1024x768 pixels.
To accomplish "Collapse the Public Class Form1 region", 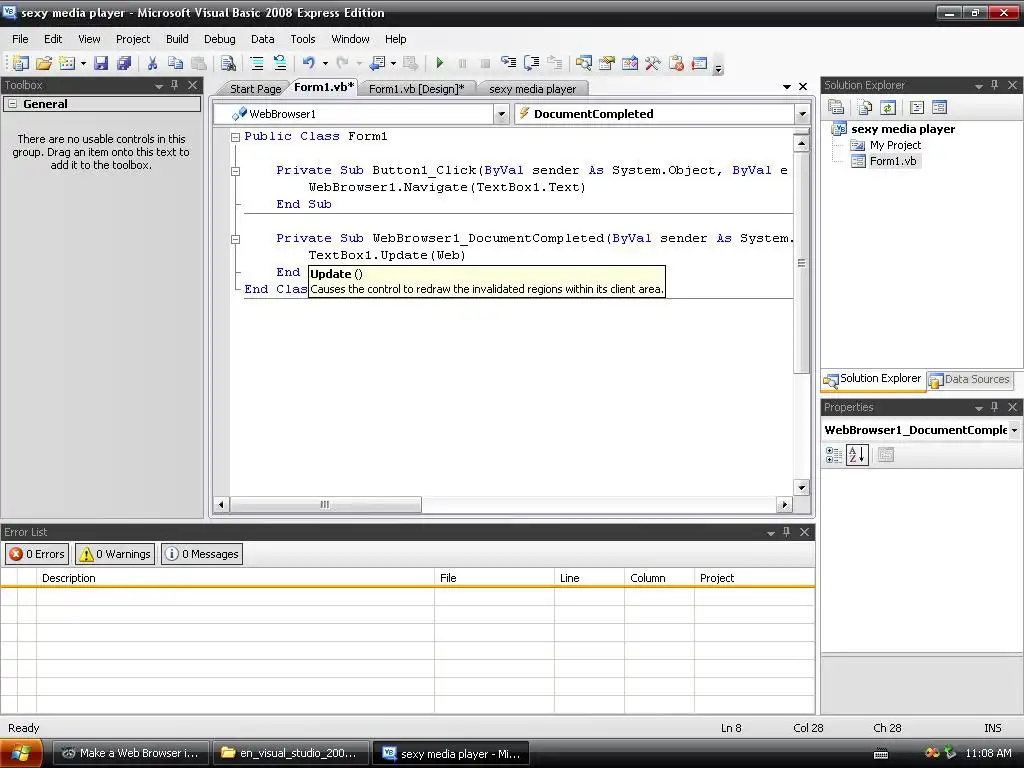I will click(235, 137).
